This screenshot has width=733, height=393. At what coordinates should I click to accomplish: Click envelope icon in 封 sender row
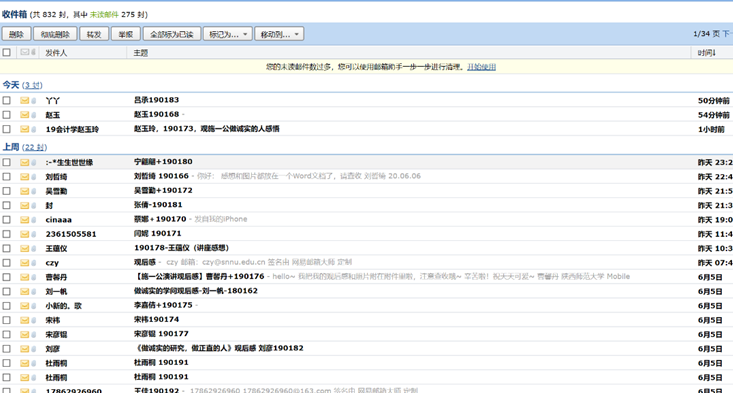pos(24,206)
